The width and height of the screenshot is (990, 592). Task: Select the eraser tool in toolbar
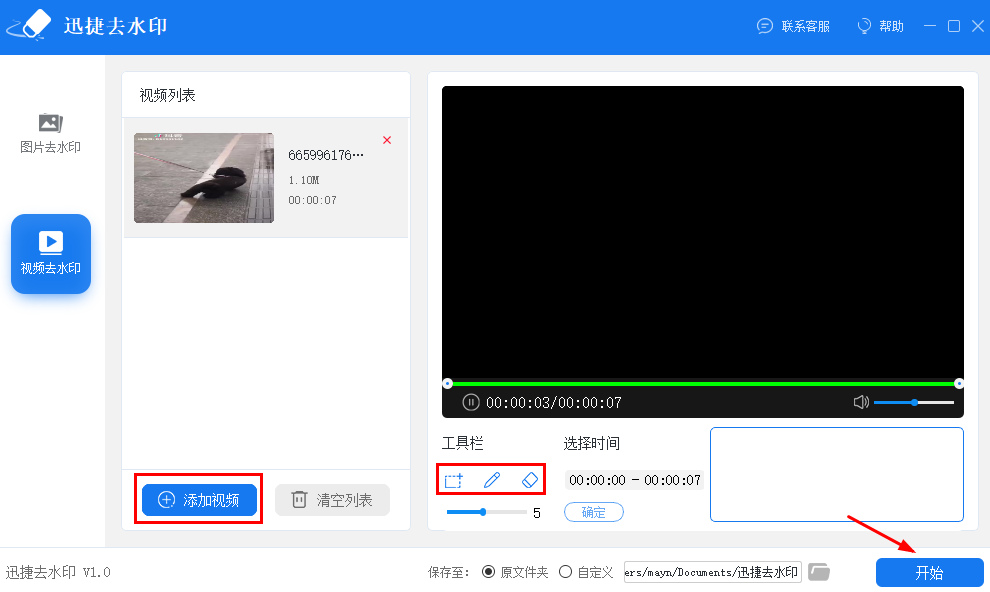click(530, 480)
